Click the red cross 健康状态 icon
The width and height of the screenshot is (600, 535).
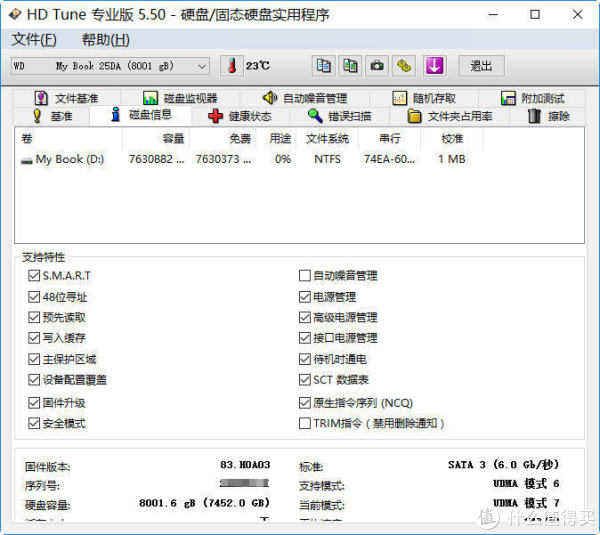215,116
